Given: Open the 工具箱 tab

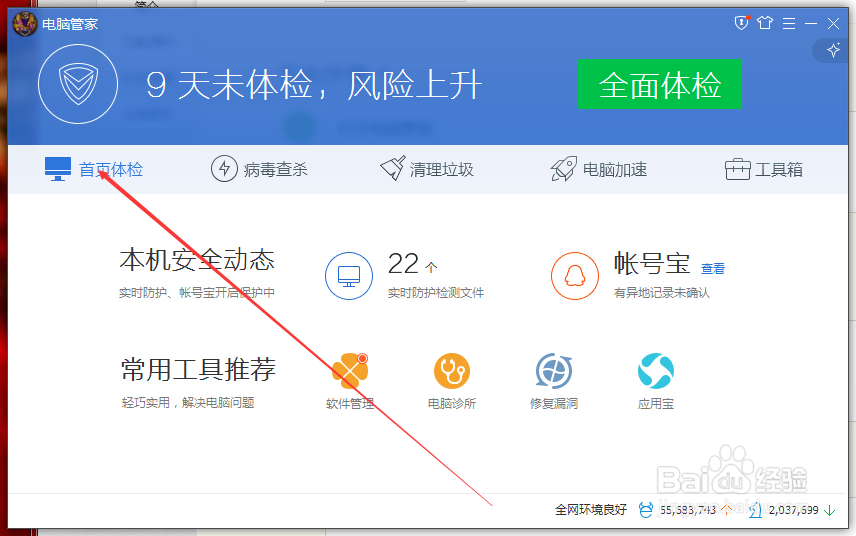Looking at the screenshot, I should [764, 169].
